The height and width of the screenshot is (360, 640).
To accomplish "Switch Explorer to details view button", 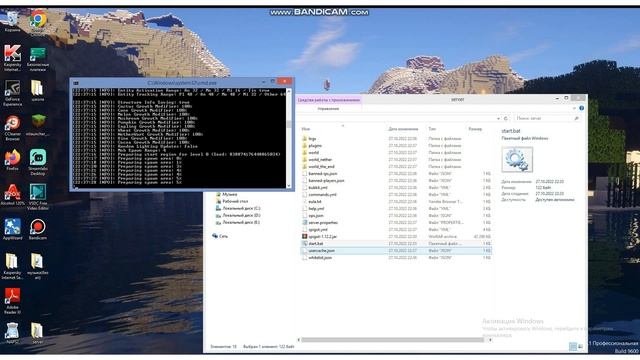I will click(x=573, y=347).
